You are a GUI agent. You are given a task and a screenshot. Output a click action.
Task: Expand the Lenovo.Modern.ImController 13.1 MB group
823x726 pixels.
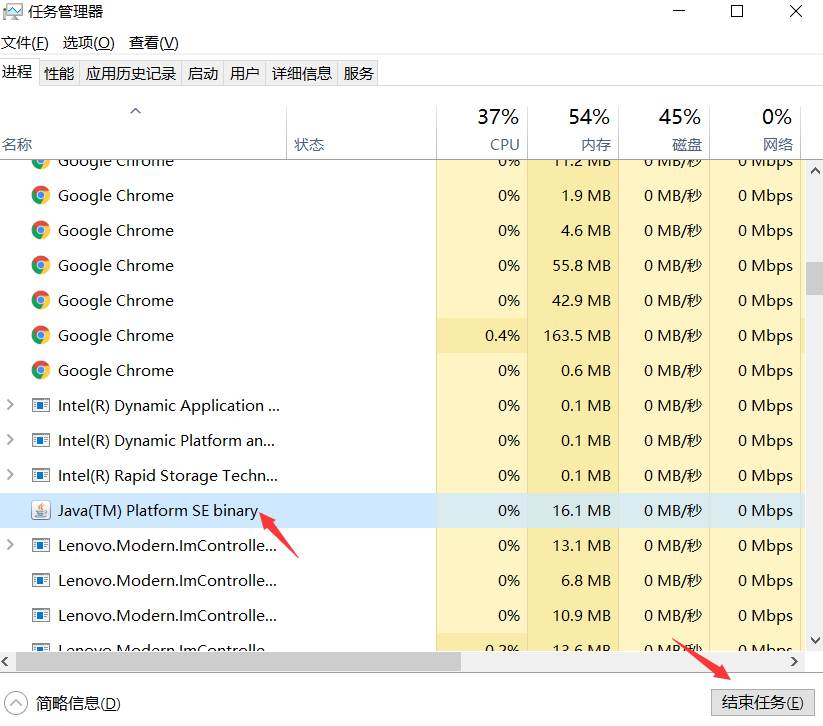tap(10, 545)
